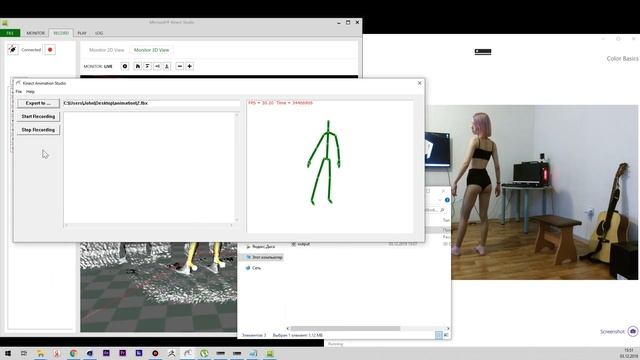
Task: Switch to the RECORD tab
Action: [x=61, y=33]
